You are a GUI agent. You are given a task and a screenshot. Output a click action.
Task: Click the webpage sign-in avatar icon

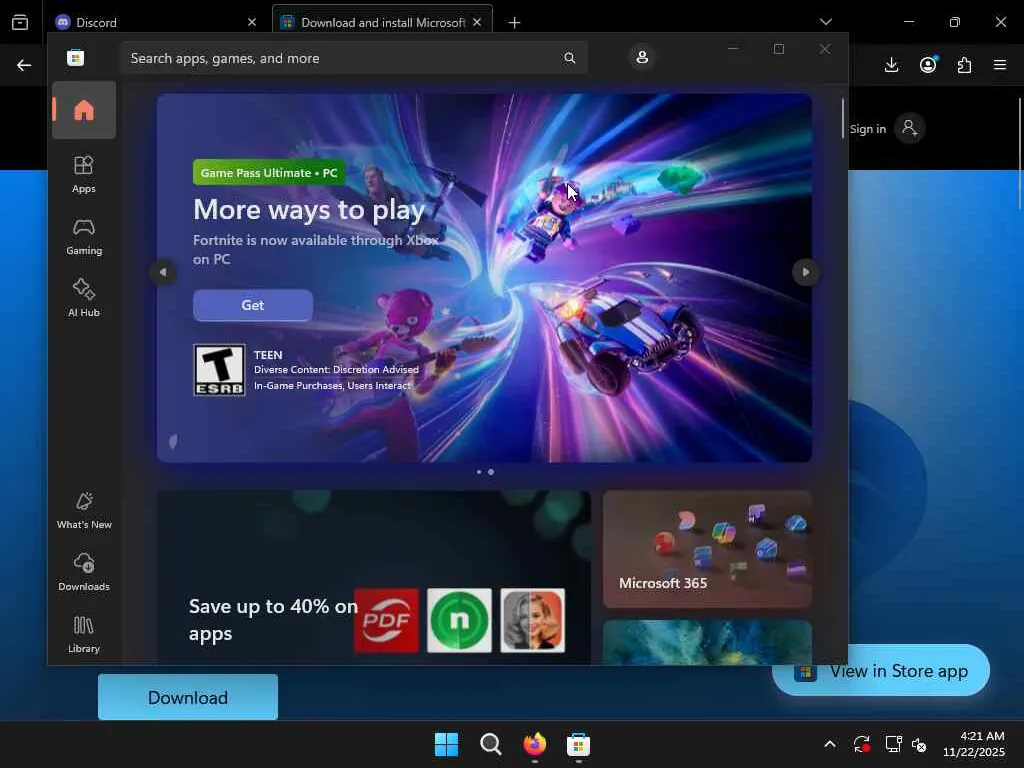pos(910,128)
